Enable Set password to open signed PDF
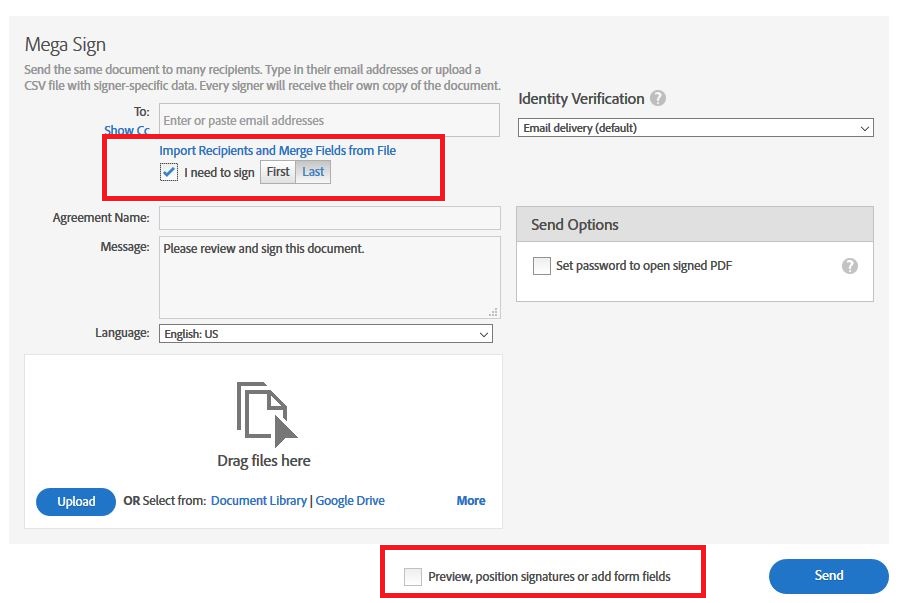900x603 pixels. pos(541,266)
